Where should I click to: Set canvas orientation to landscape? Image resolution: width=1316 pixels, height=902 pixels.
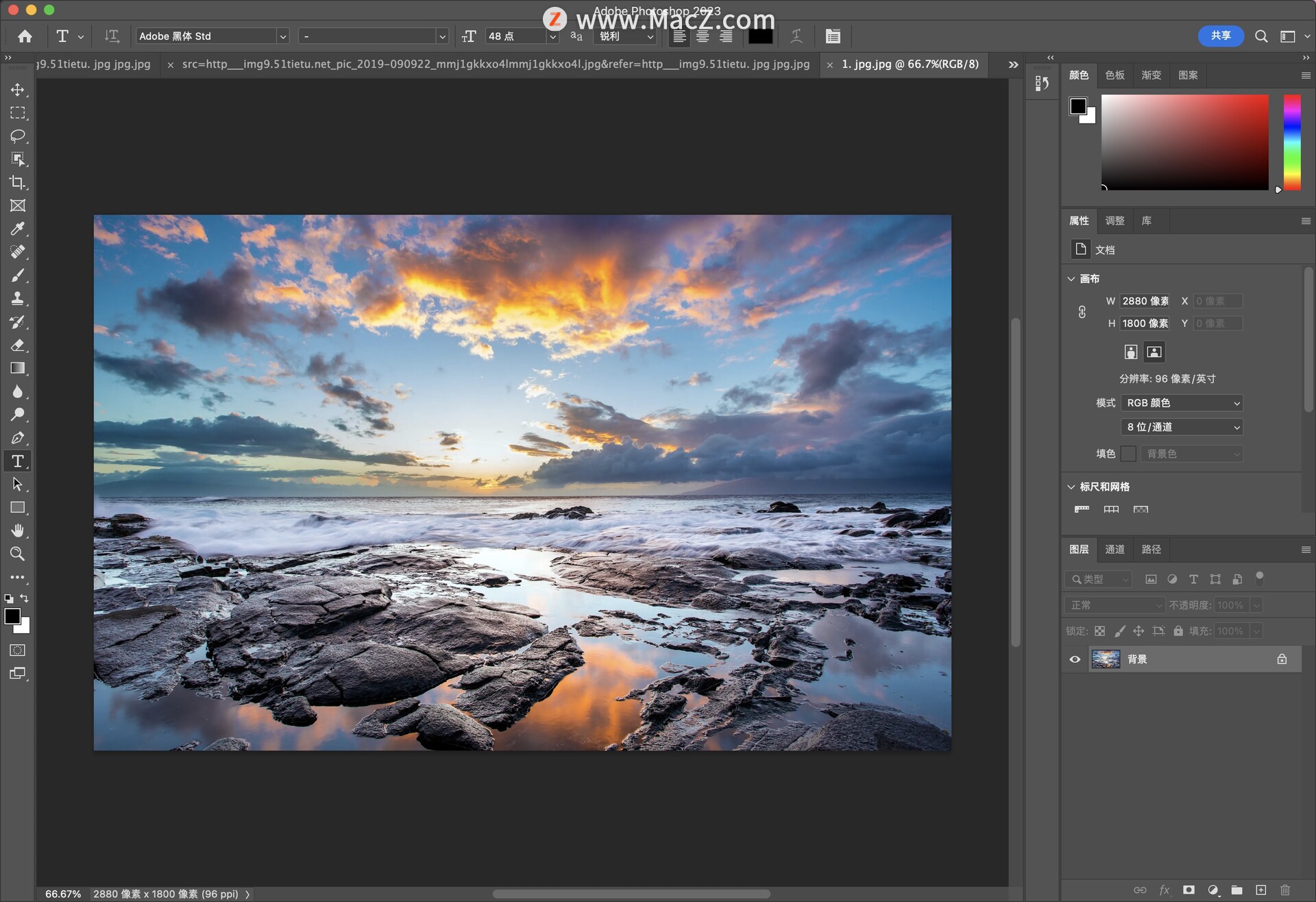coord(1154,352)
